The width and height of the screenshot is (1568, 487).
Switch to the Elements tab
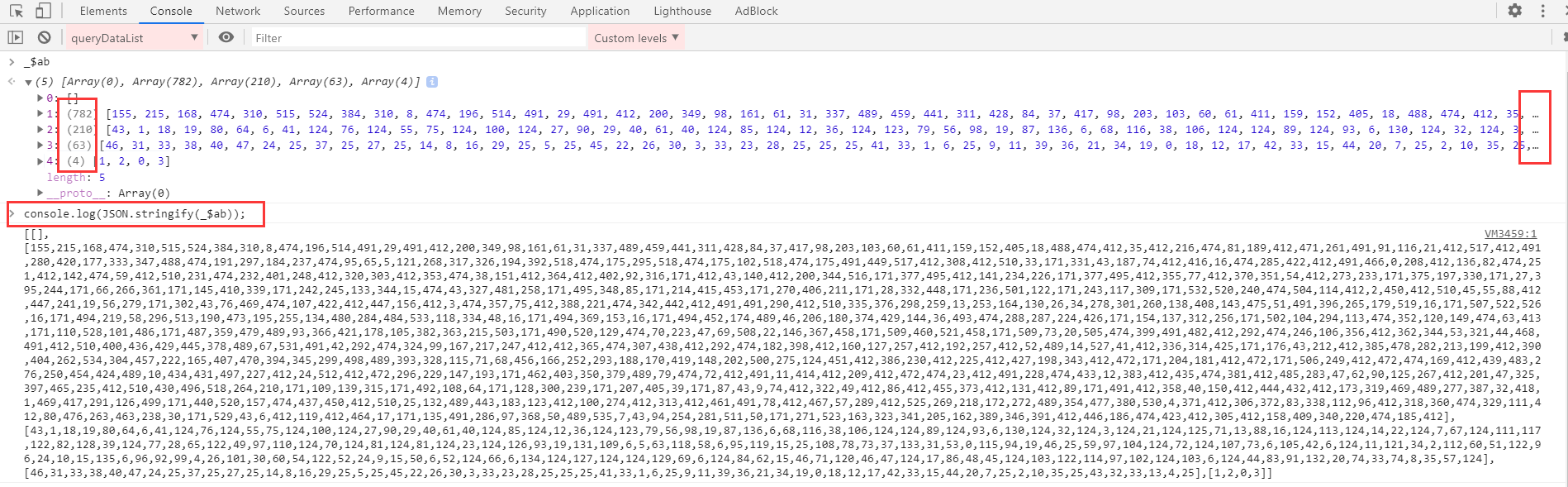103,11
